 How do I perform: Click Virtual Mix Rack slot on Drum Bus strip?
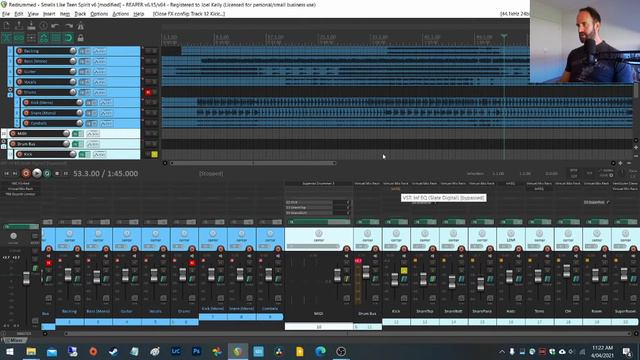pyautogui.click(x=367, y=184)
